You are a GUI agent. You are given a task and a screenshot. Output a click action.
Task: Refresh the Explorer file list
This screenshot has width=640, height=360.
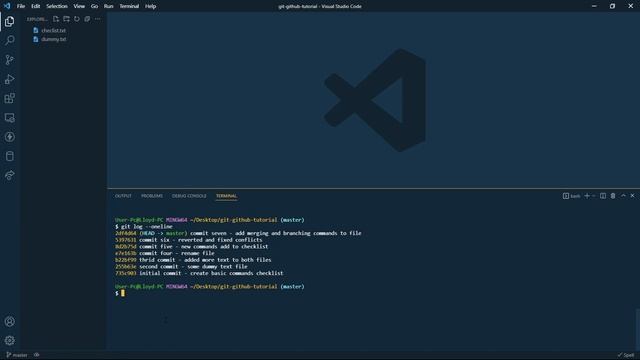77,19
